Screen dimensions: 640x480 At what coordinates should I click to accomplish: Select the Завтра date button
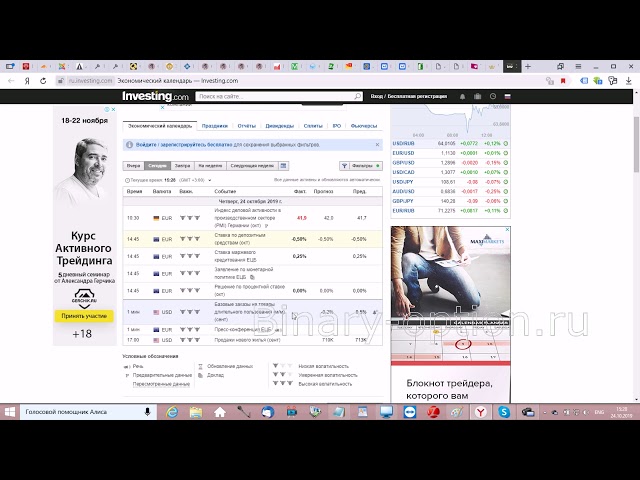(x=182, y=165)
